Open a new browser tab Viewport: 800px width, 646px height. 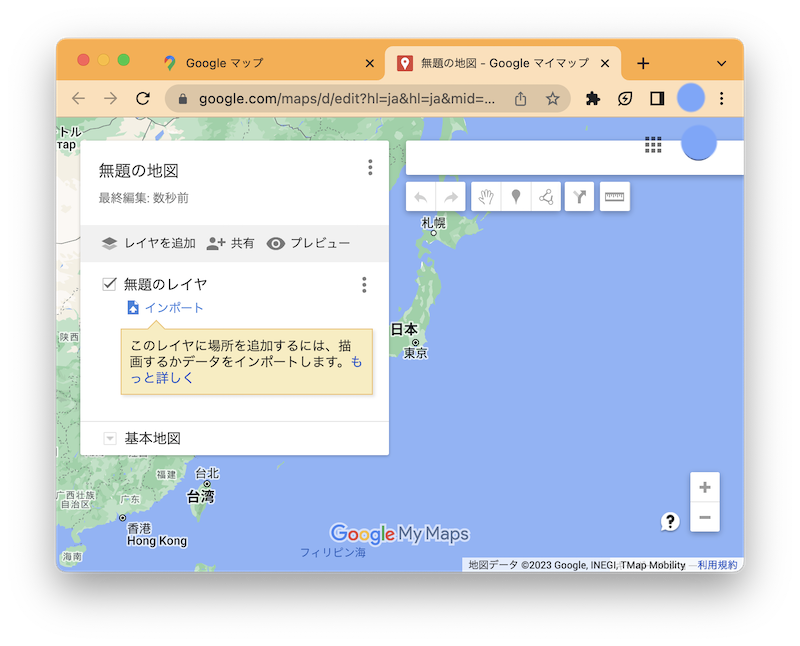pos(643,63)
